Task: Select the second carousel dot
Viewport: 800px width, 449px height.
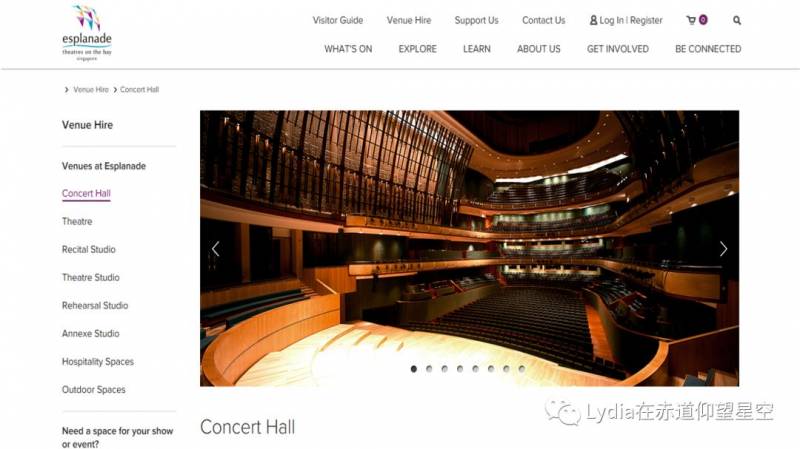Action: click(x=429, y=369)
